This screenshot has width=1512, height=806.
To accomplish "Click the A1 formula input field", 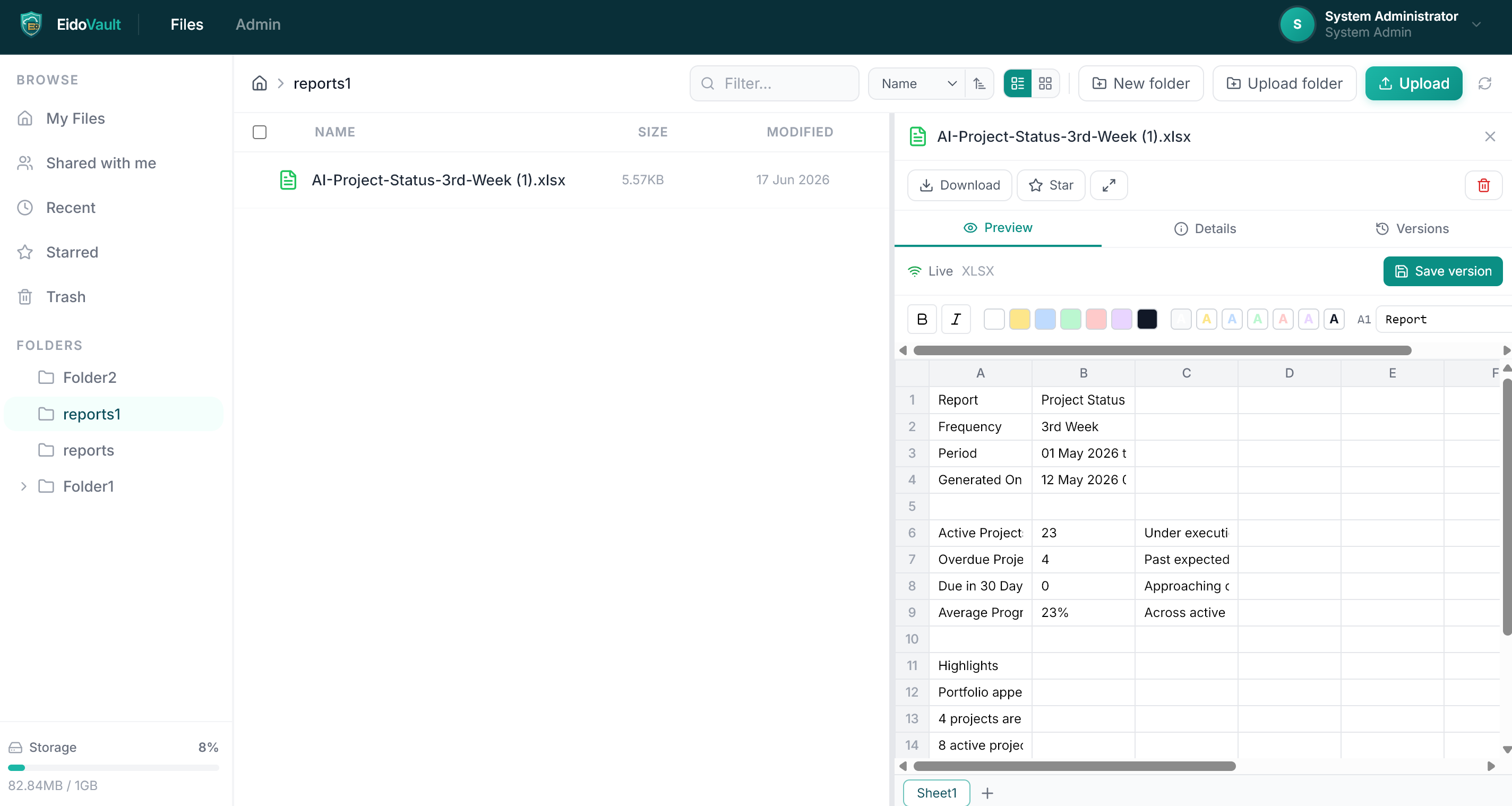I will (1444, 319).
